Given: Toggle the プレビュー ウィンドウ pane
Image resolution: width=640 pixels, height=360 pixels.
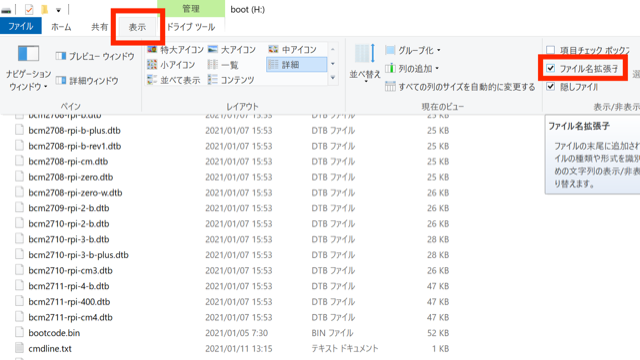Looking at the screenshot, I should [x=95, y=56].
